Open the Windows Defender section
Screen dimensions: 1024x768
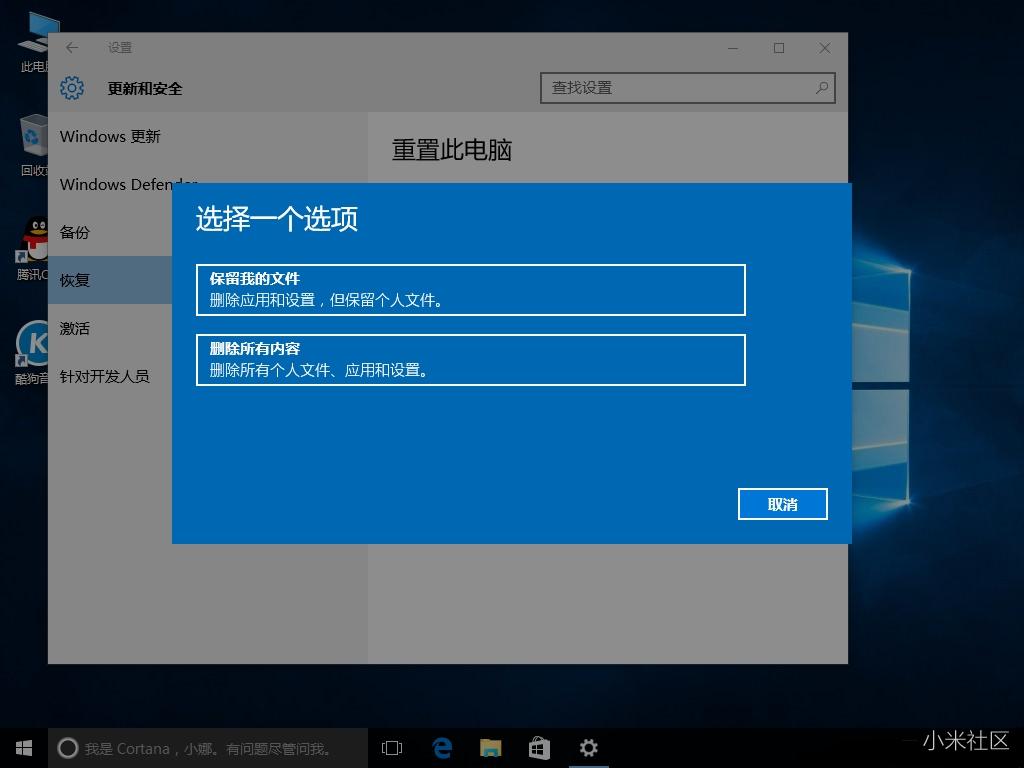tap(120, 184)
